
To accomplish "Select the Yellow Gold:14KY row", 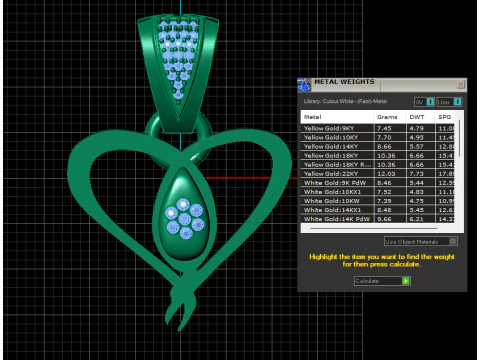I will [x=378, y=146].
